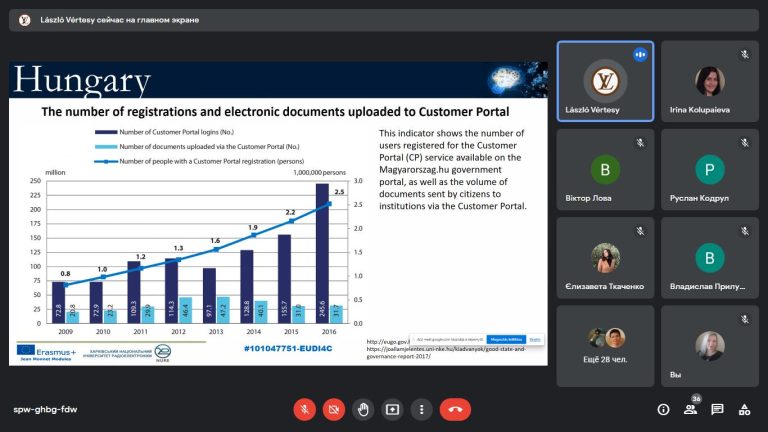Screen dimensions: 768x432
Task: Click muted mic icon on Вы tile
Action: pyautogui.click(x=744, y=319)
